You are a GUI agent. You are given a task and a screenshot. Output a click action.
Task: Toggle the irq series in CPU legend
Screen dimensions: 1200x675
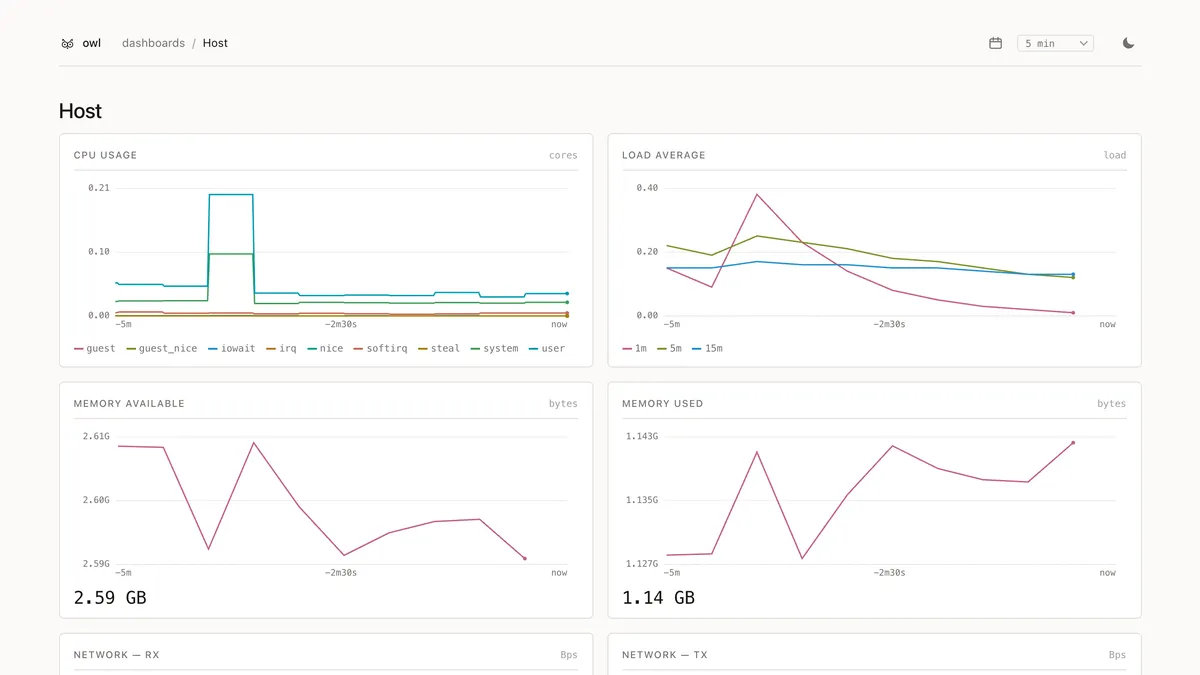(x=281, y=348)
